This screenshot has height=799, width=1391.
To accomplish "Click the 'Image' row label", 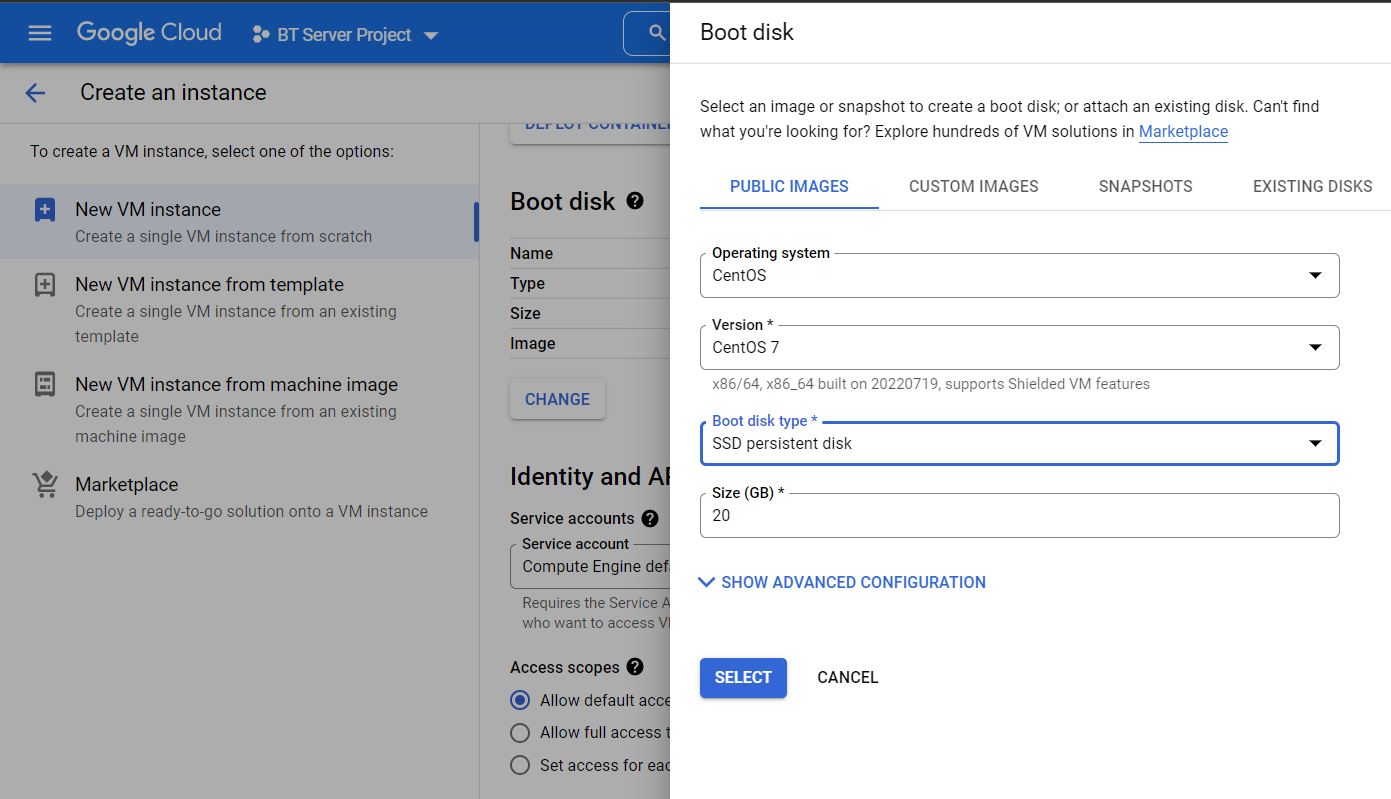I will coord(532,343).
